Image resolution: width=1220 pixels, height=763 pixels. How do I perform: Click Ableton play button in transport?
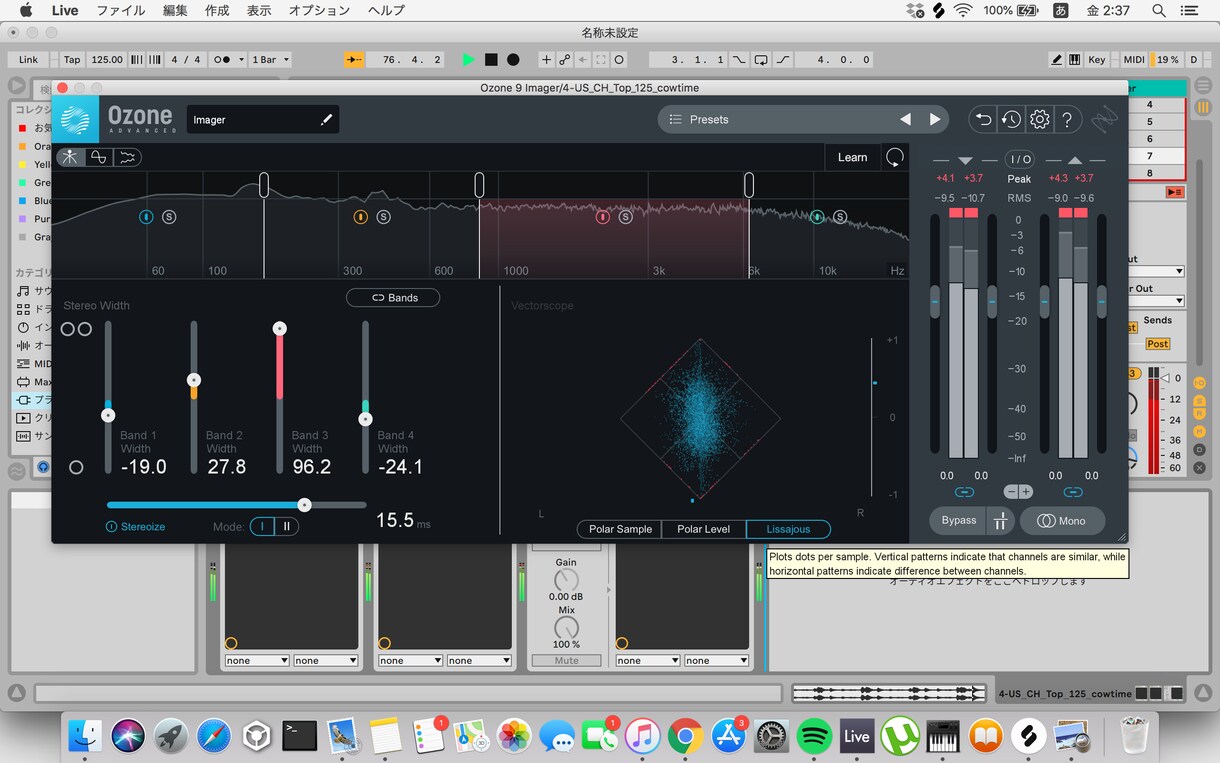468,60
